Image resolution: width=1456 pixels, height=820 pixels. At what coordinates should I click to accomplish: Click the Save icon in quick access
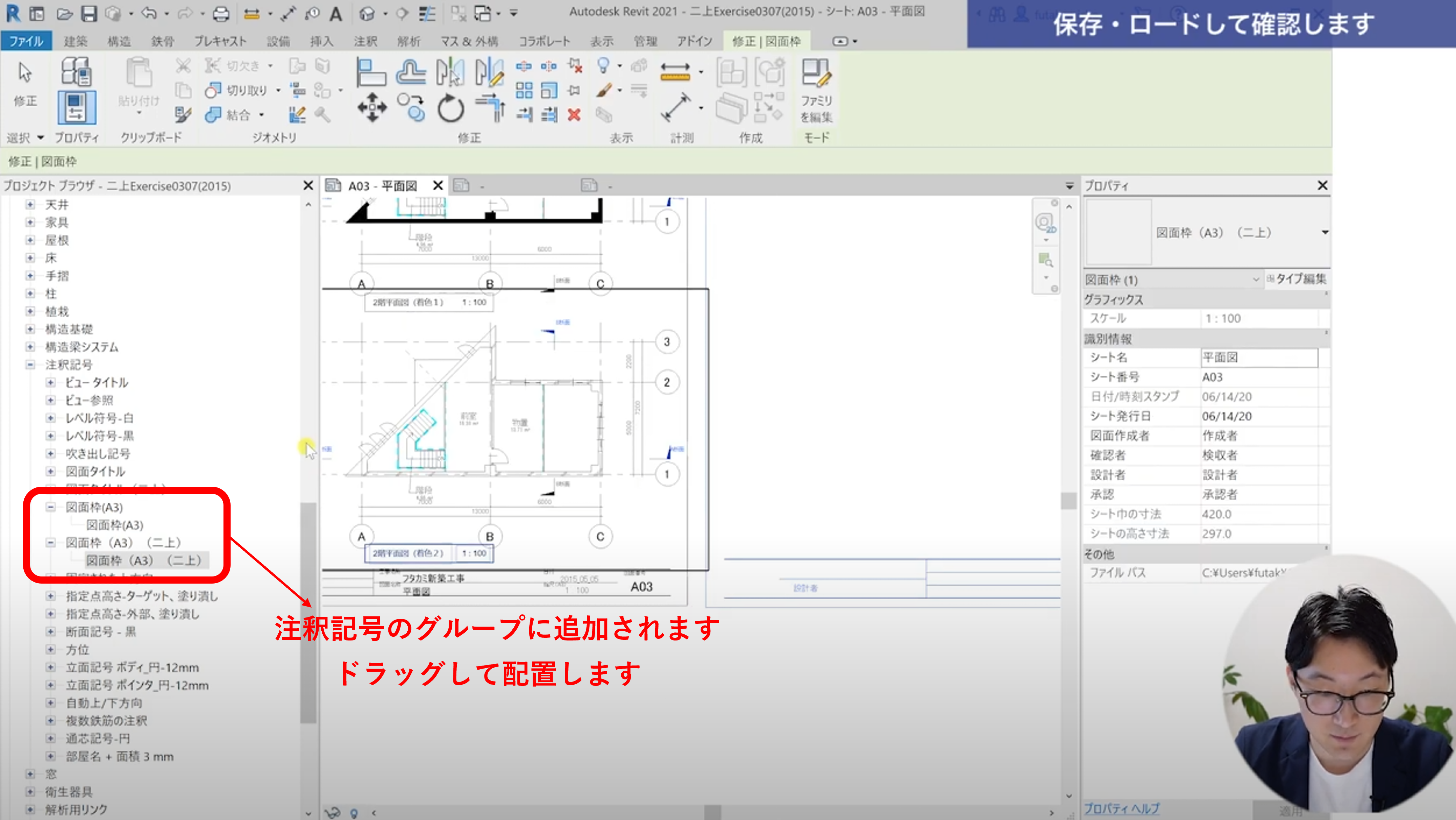[x=89, y=14]
